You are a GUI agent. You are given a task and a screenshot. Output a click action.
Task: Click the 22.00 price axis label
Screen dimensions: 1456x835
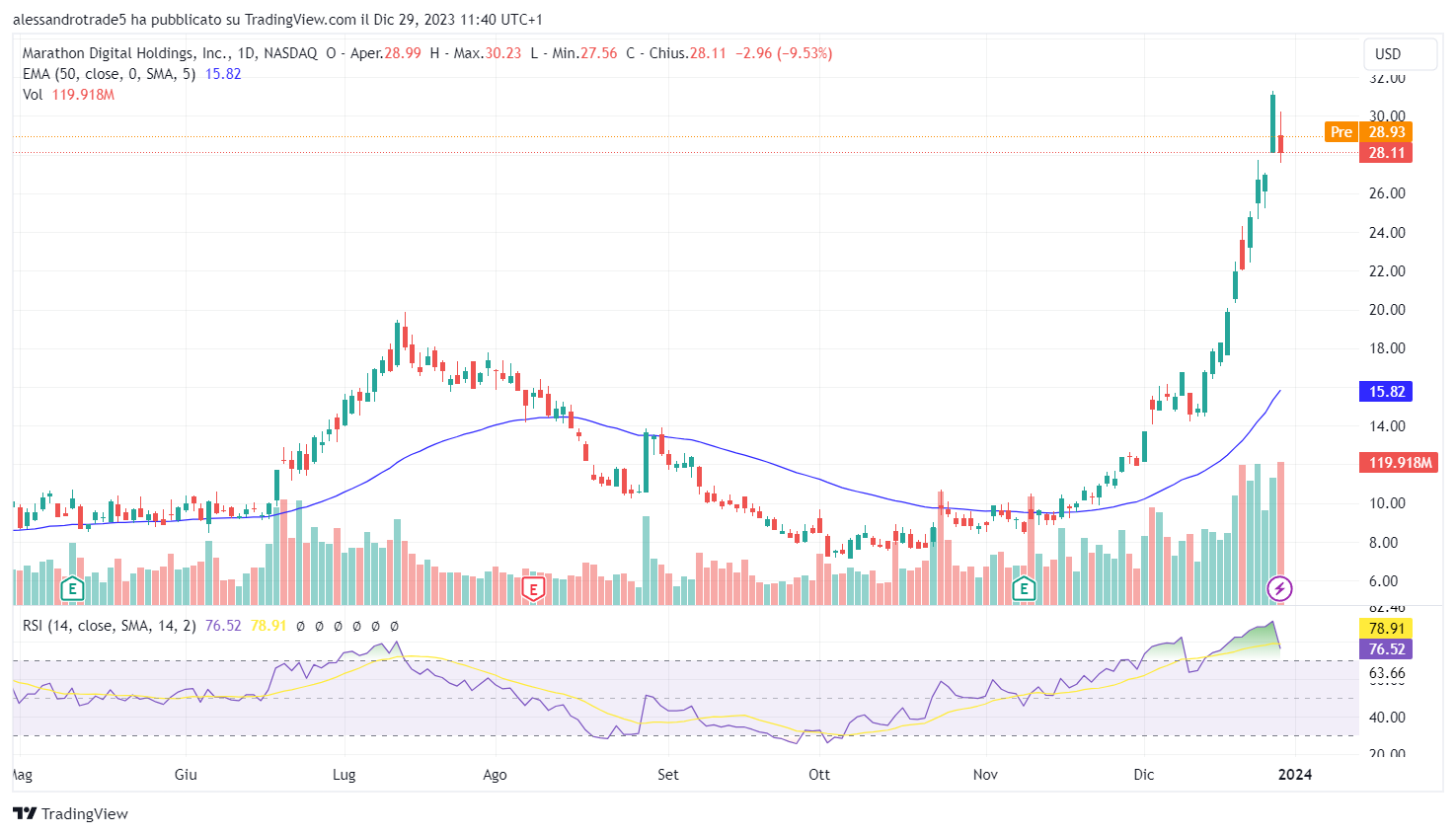coord(1386,271)
